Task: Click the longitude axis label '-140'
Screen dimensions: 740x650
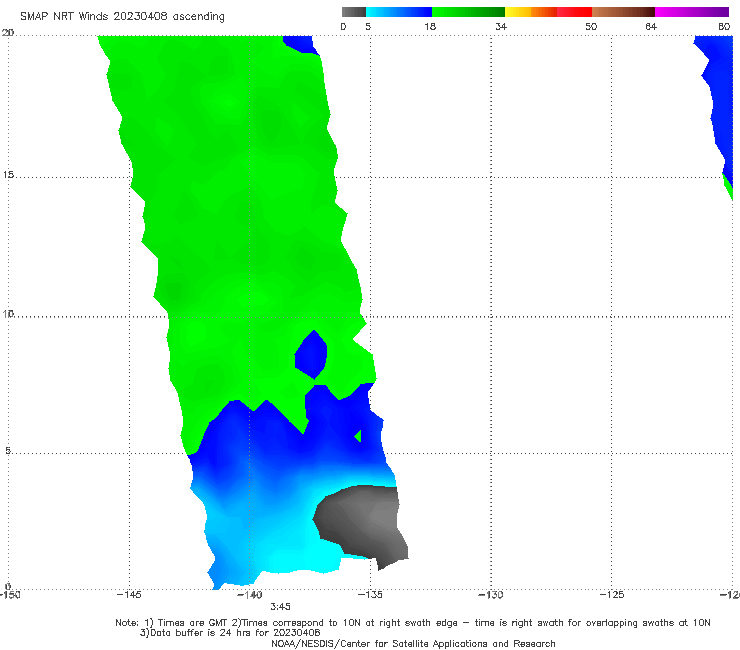Action: point(250,595)
